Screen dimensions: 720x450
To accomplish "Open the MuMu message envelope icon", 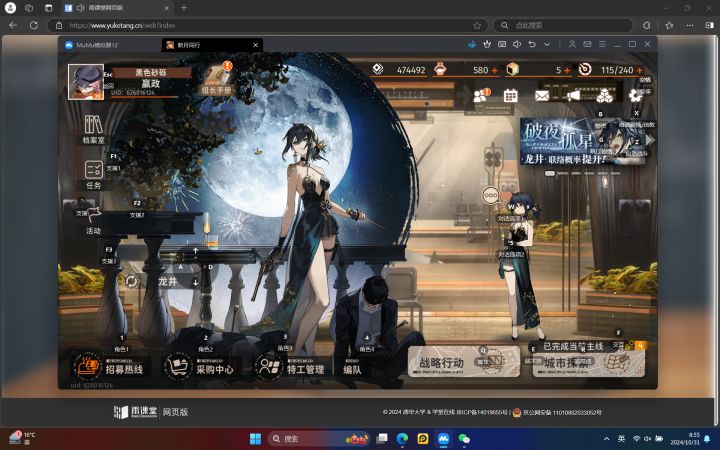I will point(587,44).
